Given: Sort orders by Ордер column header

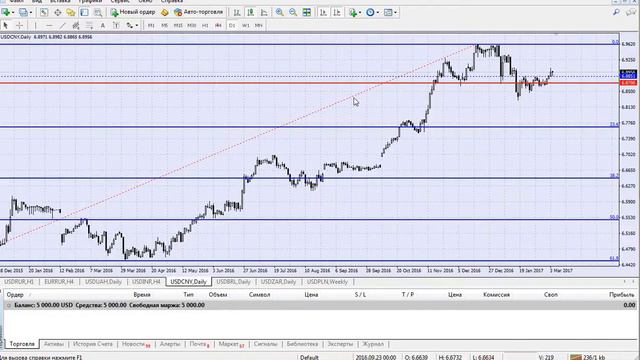Looking at the screenshot, I should click(15, 294).
